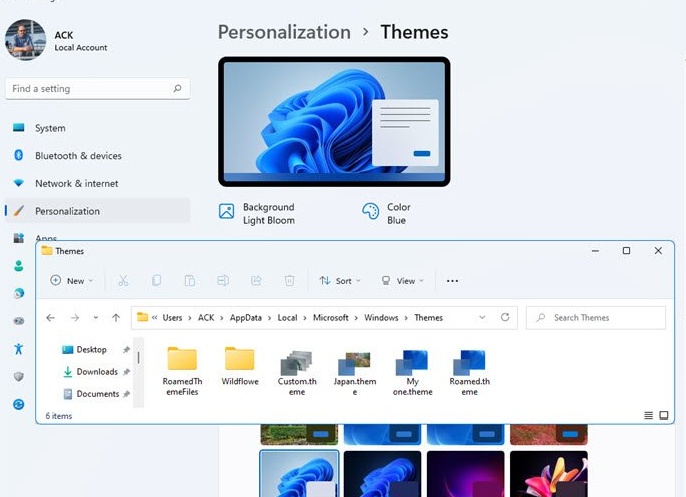686x497 pixels.
Task: Click the Gaming controller icon in sidebar
Action: (x=18, y=321)
